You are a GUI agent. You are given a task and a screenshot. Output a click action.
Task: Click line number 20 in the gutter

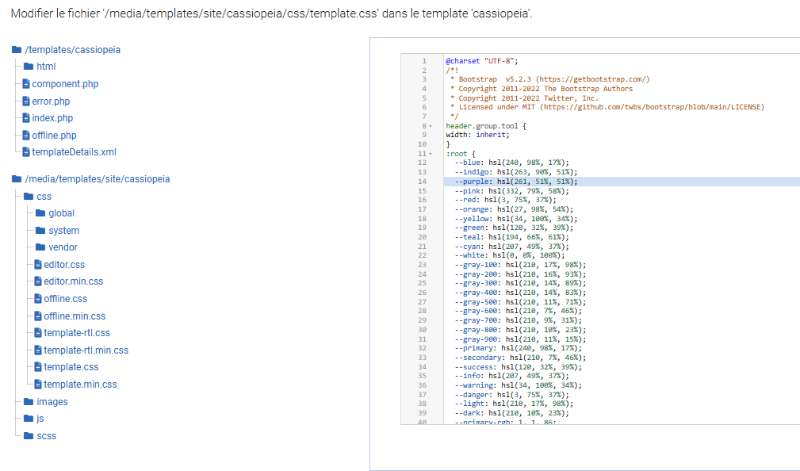422,237
